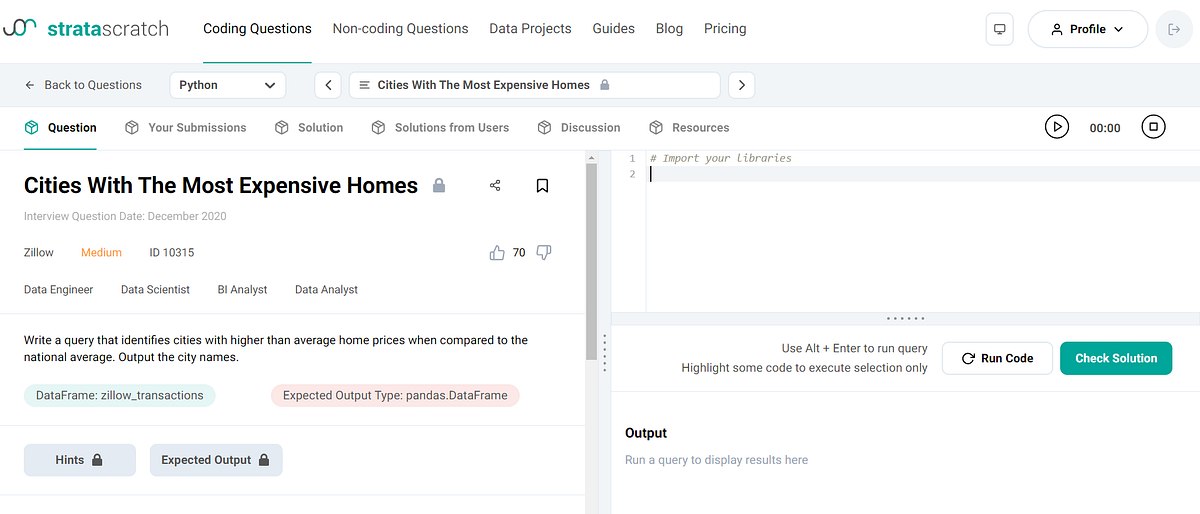Image resolution: width=1200 pixels, height=514 pixels.
Task: Open the Discussion tab
Action: (579, 127)
